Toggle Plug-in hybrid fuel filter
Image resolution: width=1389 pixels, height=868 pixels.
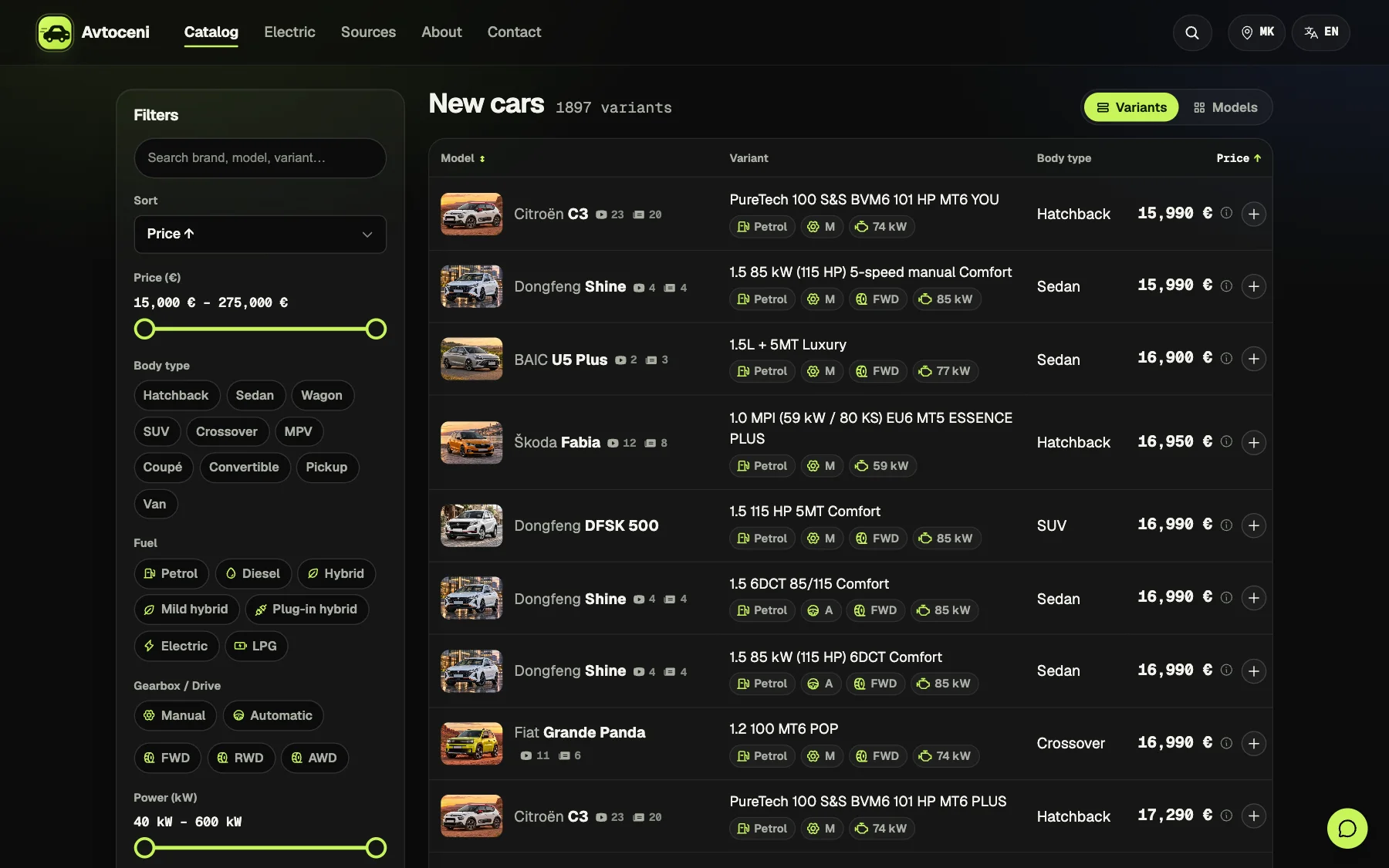tap(306, 610)
